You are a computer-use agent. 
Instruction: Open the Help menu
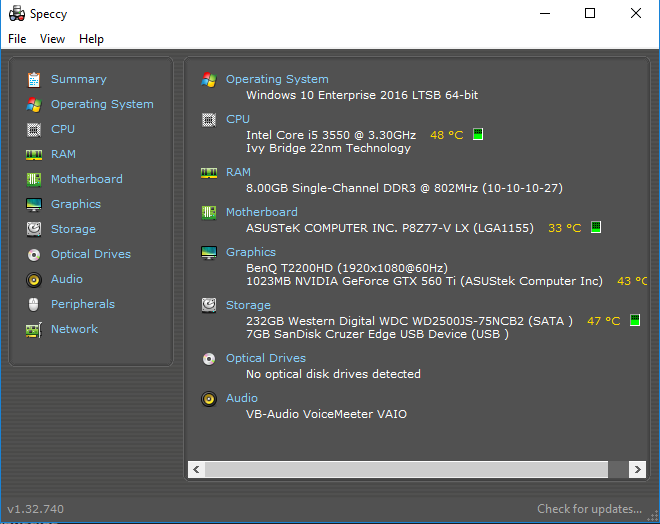coord(91,39)
